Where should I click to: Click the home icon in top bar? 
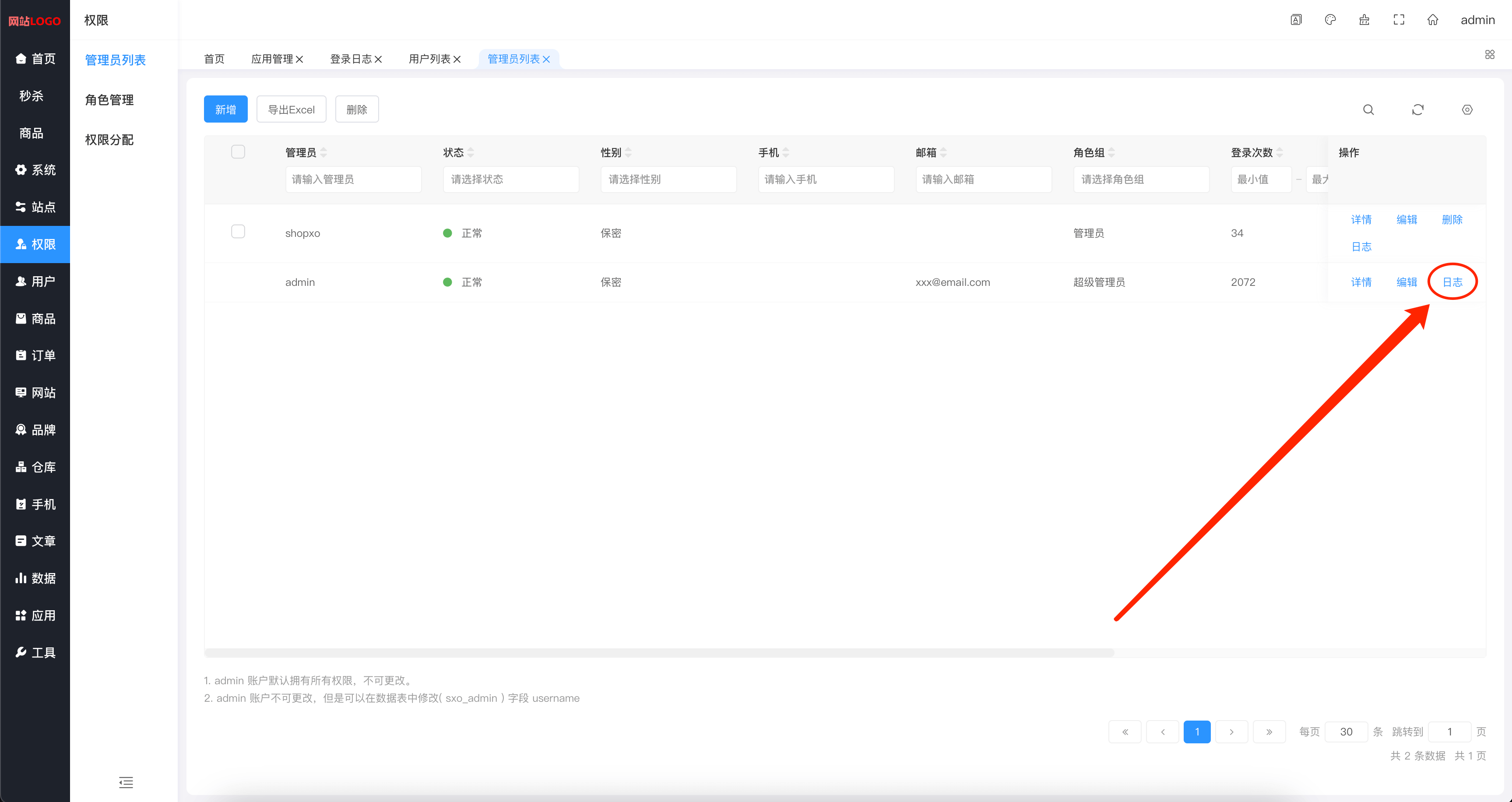pyautogui.click(x=1433, y=20)
